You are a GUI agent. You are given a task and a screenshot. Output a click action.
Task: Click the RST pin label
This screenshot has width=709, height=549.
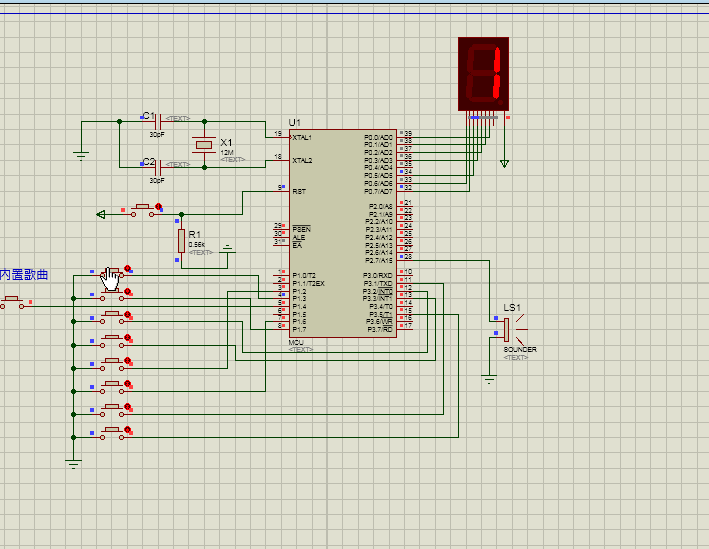(299, 191)
